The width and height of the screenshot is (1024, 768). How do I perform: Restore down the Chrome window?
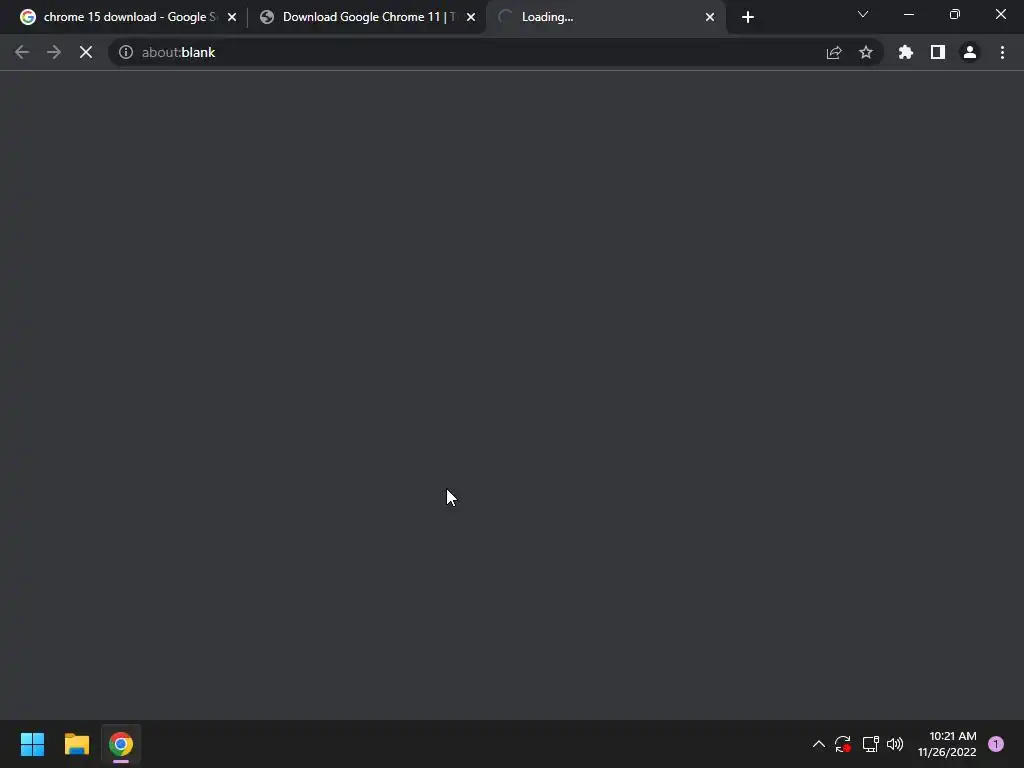[x=955, y=14]
